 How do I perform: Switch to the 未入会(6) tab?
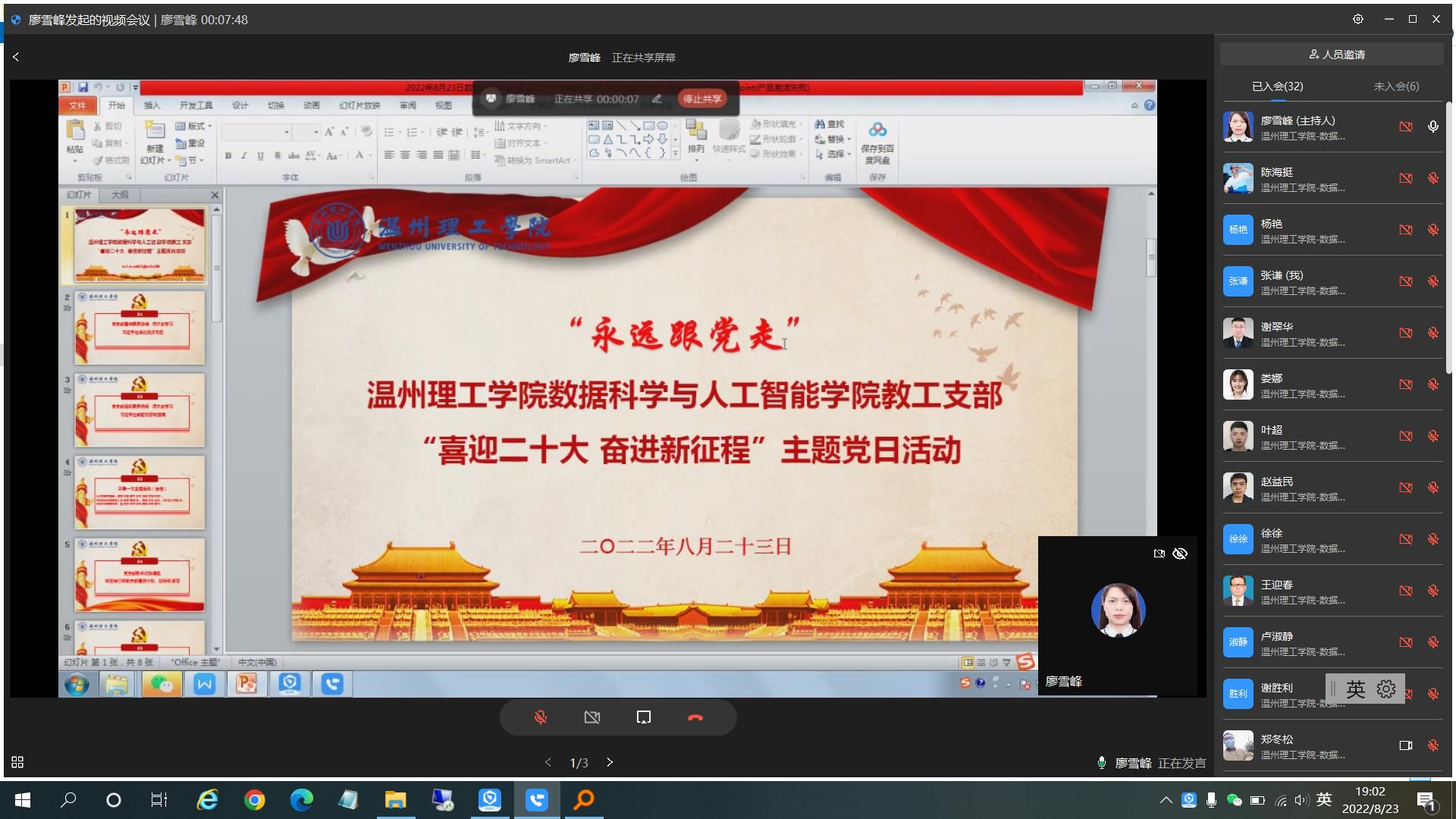pos(1395,86)
